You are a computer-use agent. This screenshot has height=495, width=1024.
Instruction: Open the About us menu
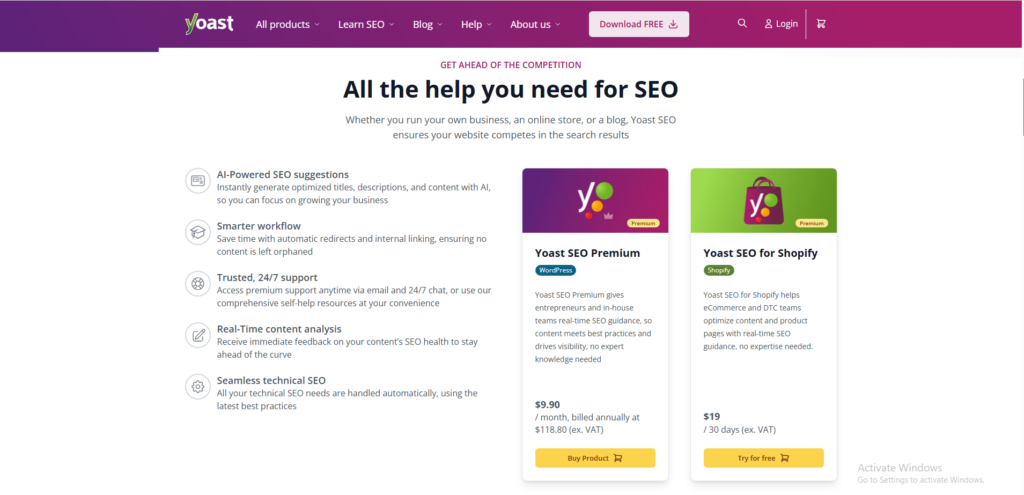[535, 24]
